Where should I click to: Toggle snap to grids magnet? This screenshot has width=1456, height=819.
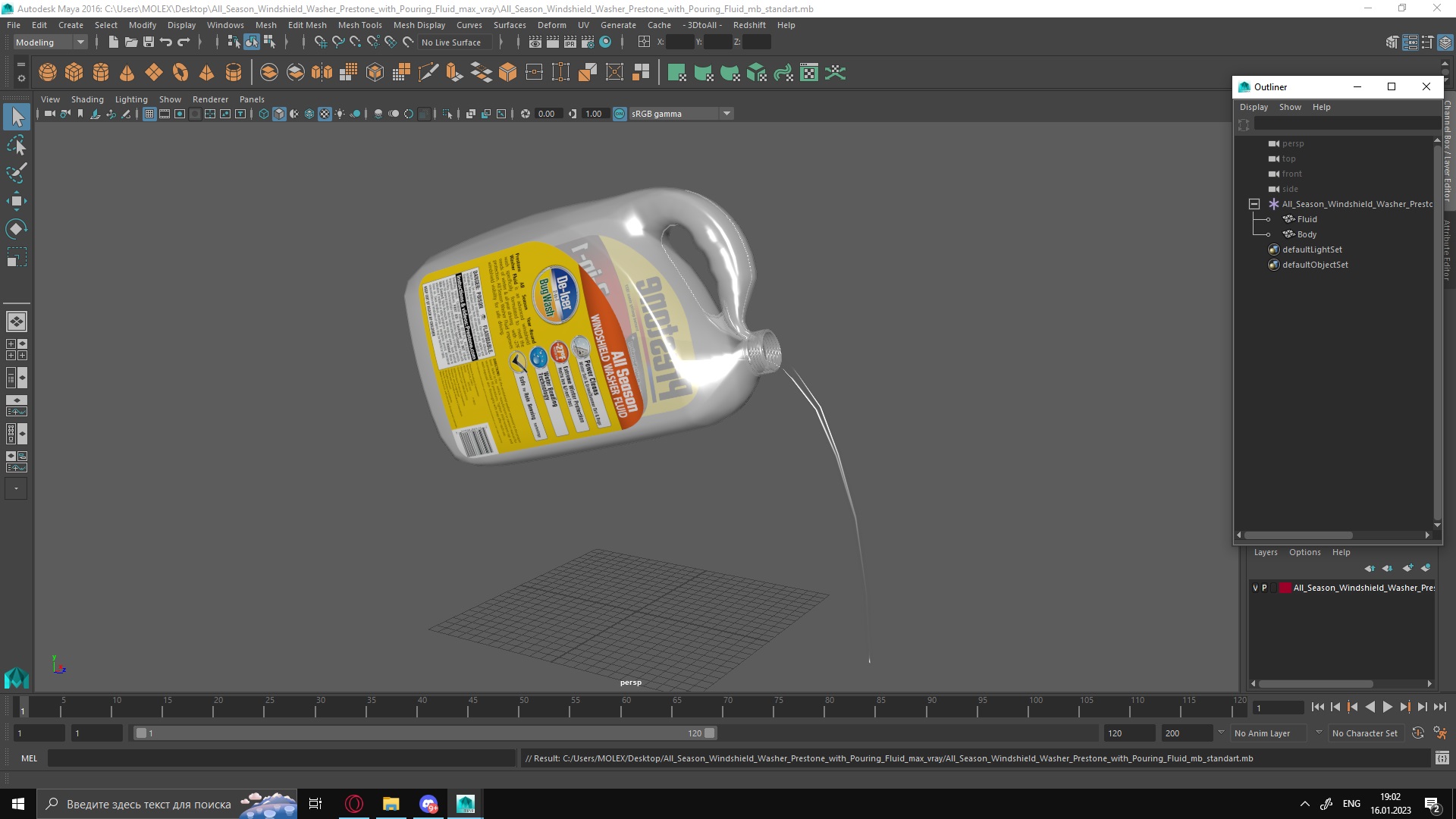pos(320,42)
